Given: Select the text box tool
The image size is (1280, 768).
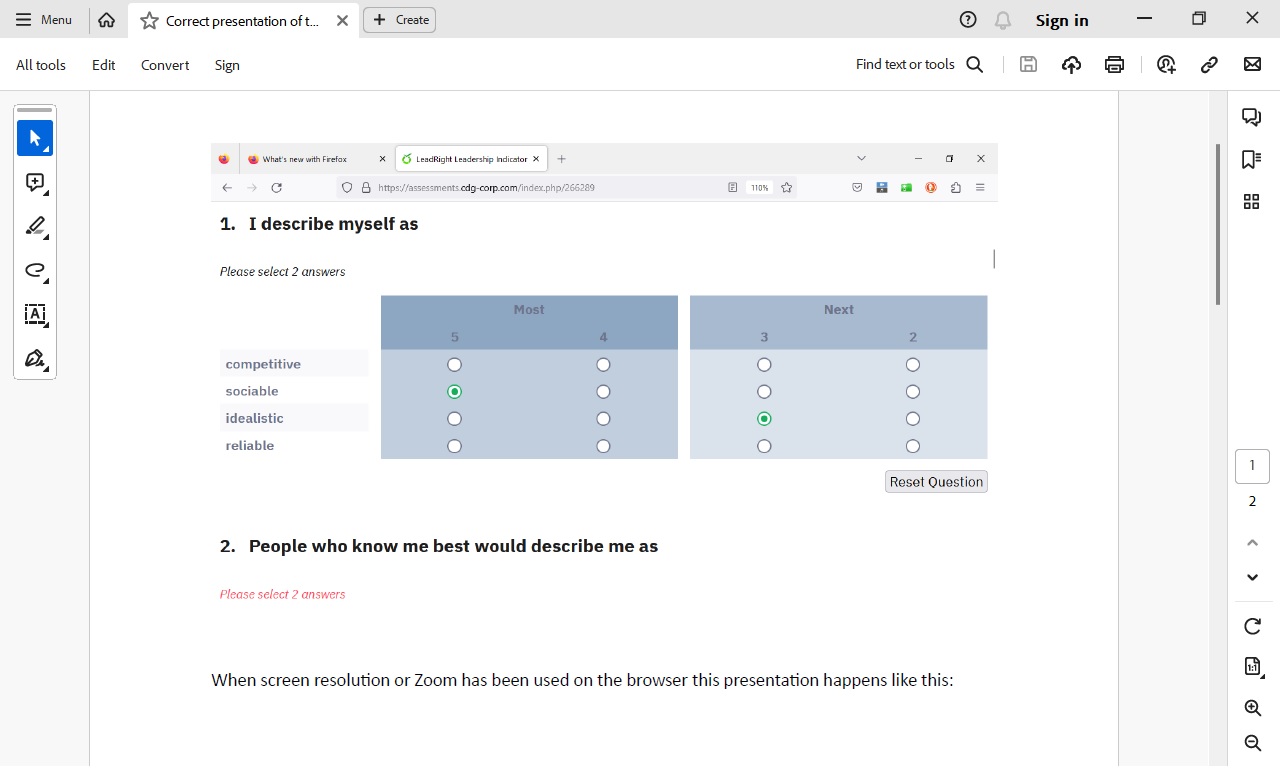Looking at the screenshot, I should coord(35,314).
